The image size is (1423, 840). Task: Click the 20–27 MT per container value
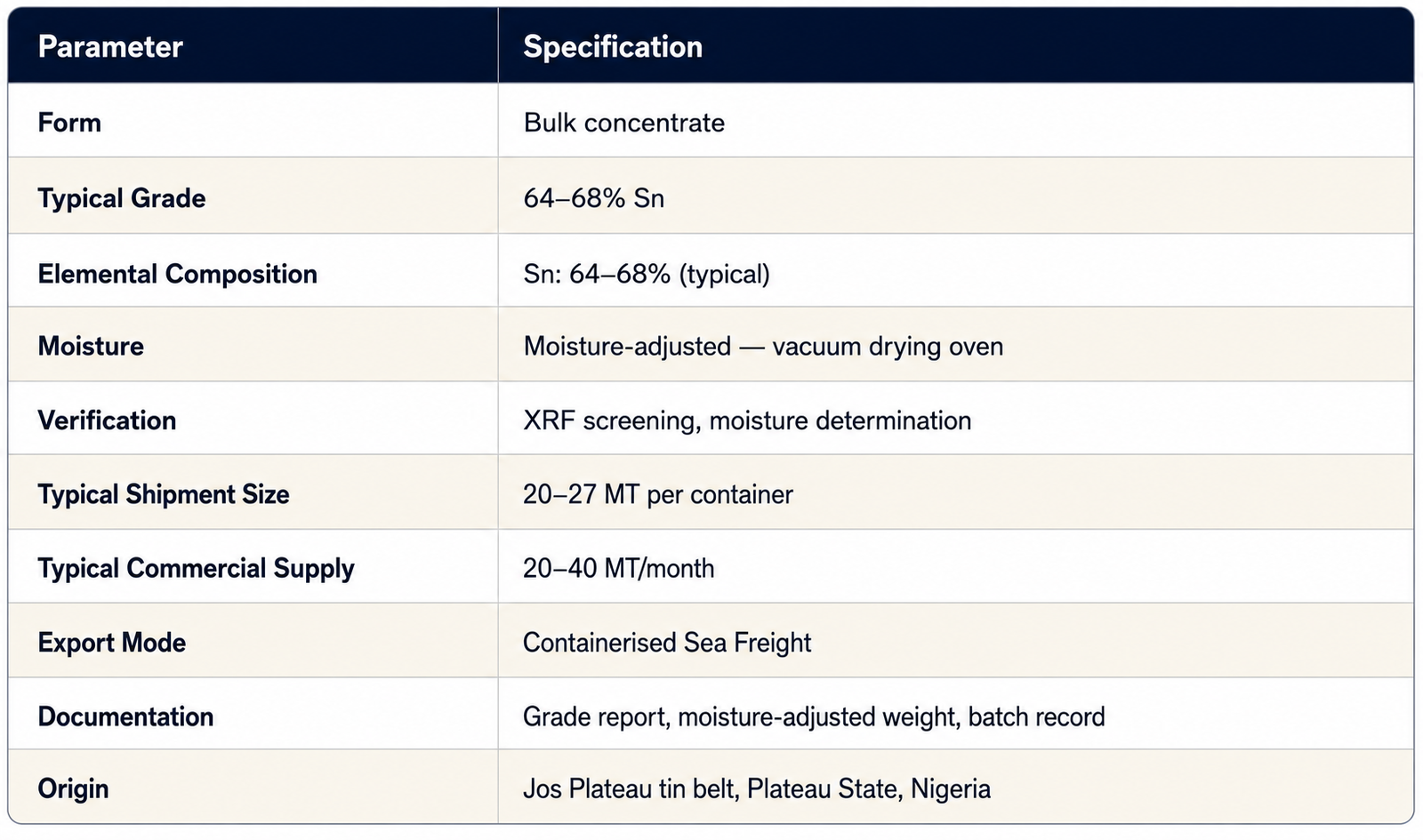click(x=657, y=494)
